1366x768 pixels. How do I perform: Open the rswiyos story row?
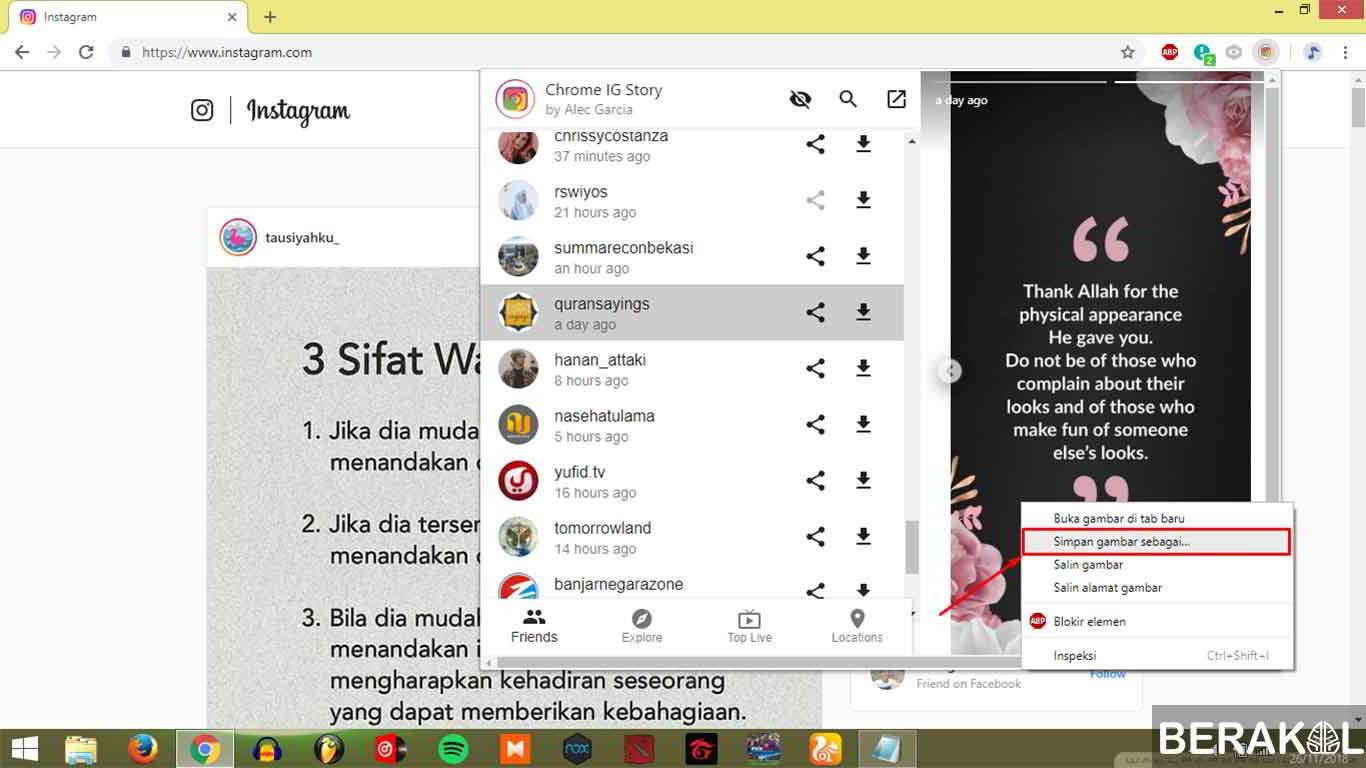click(692, 201)
